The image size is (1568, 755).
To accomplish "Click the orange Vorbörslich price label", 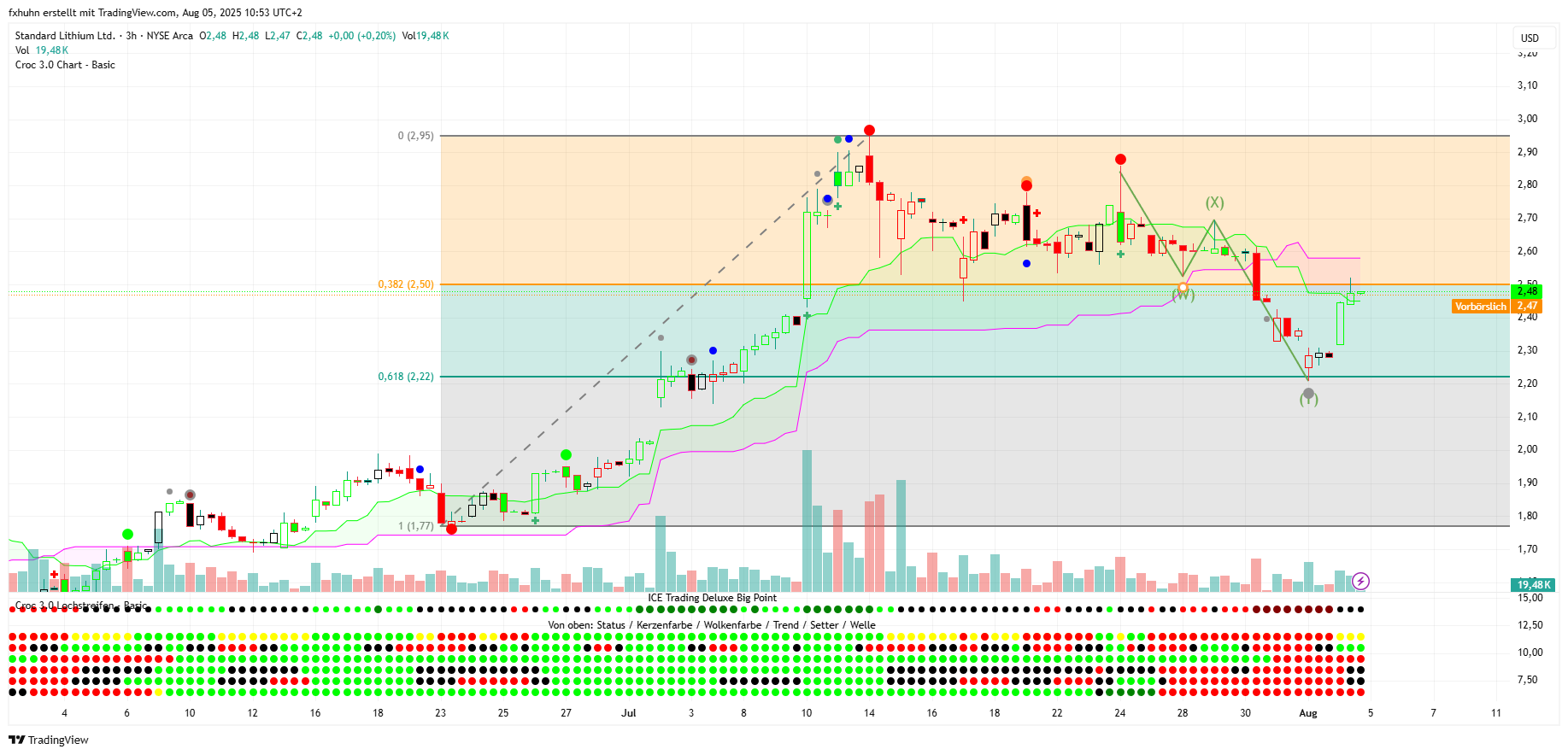I will coord(1480,307).
